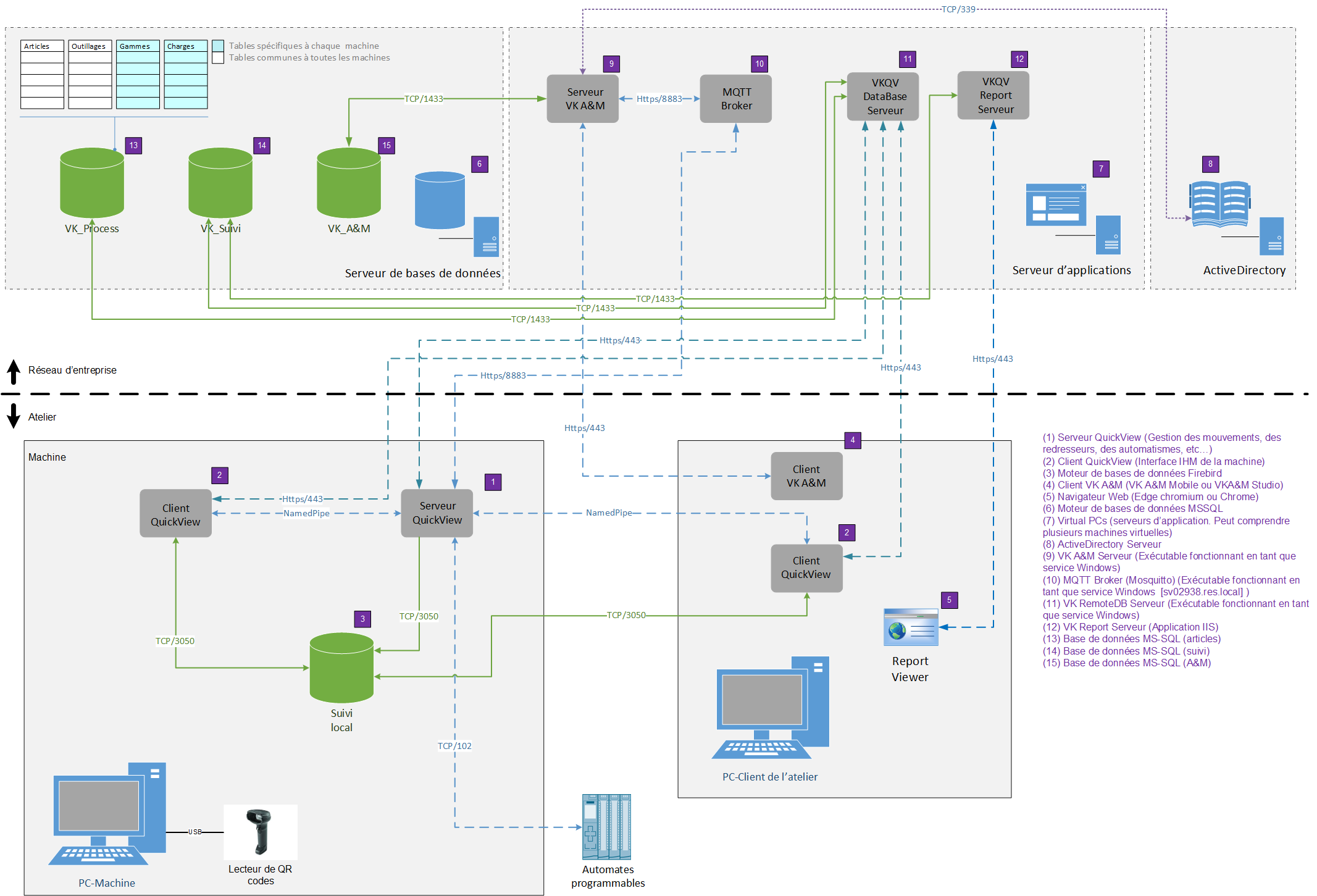Click the Serveur VK A&M box
This screenshot has width=1317, height=896.
click(582, 99)
